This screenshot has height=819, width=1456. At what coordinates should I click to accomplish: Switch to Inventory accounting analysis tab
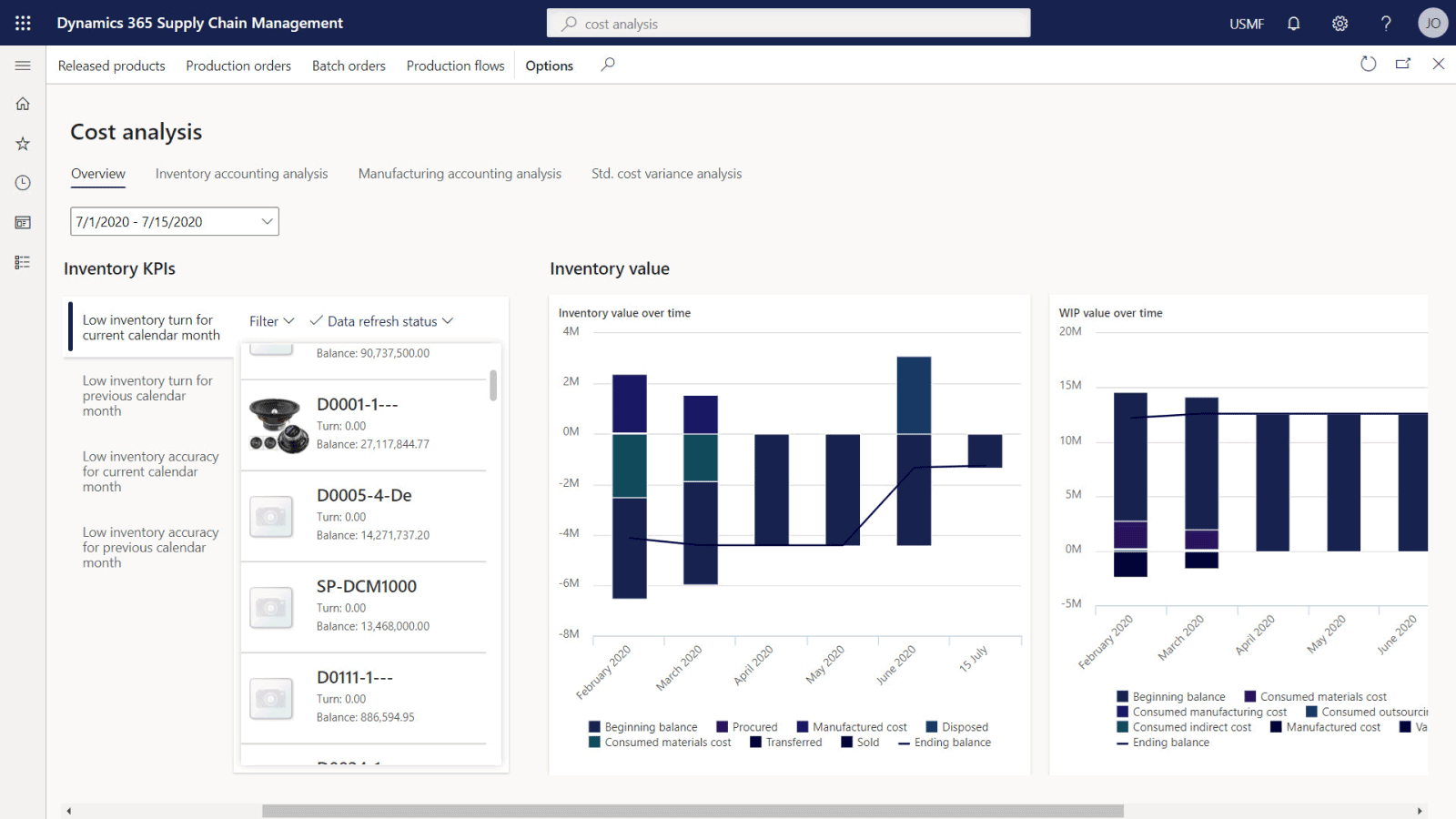coord(241,174)
